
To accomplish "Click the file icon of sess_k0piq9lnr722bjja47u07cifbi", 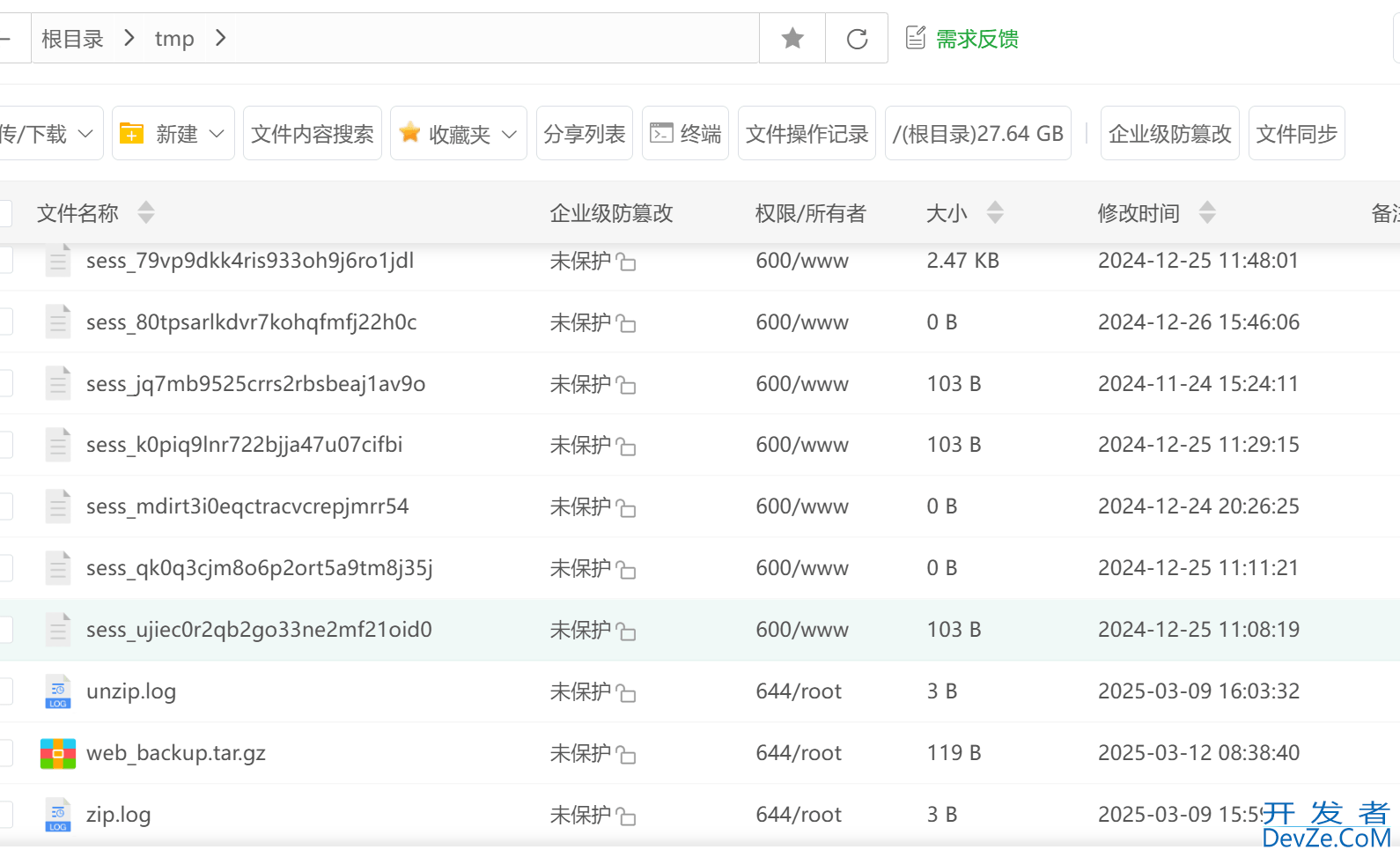I will pyautogui.click(x=58, y=444).
